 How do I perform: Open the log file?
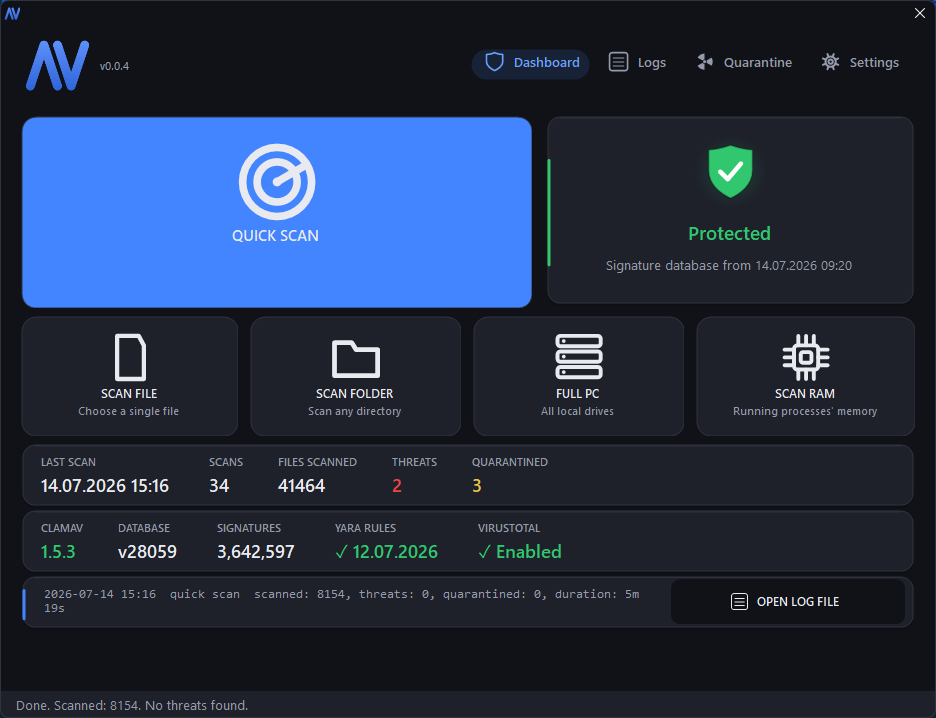[788, 602]
